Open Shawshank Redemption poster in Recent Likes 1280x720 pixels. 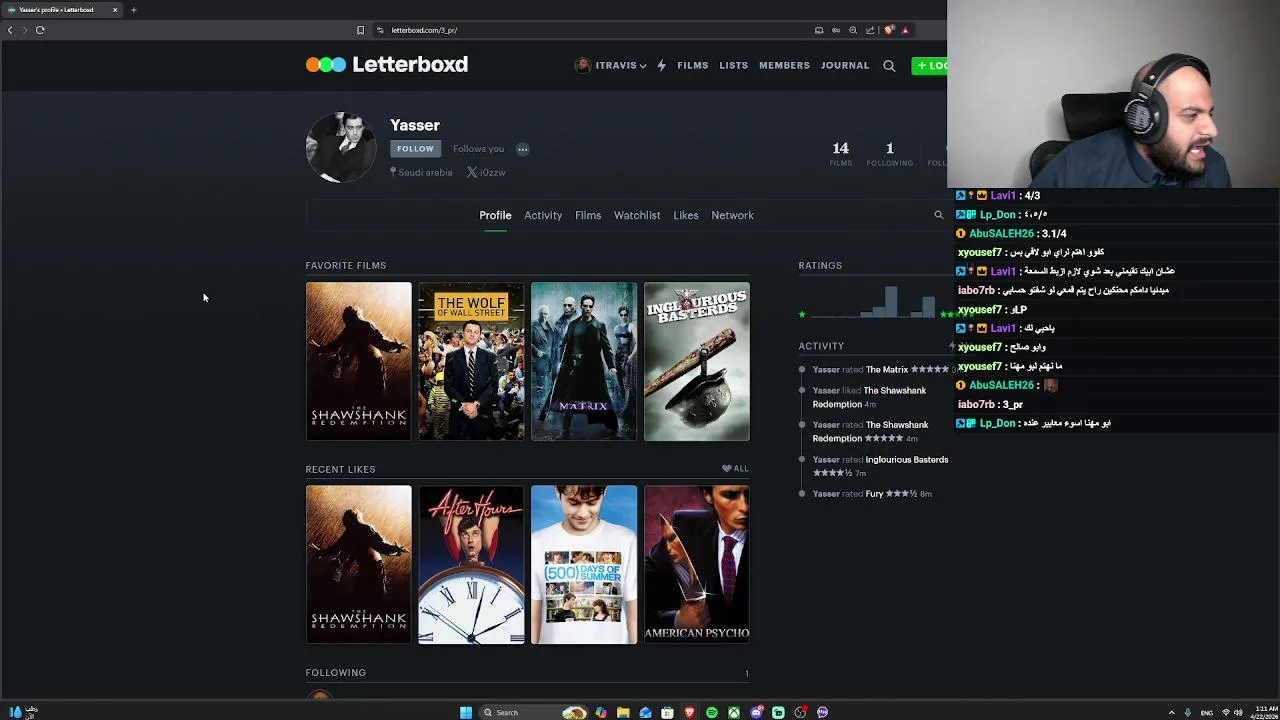pyautogui.click(x=358, y=565)
